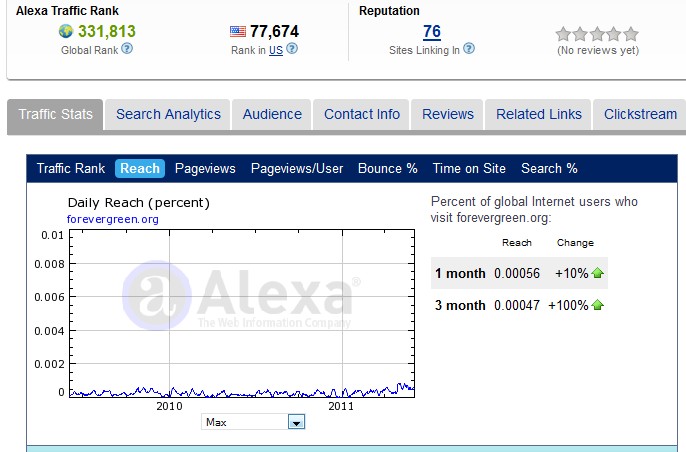Open the Contact Info tab
The image size is (686, 452).
click(x=362, y=115)
